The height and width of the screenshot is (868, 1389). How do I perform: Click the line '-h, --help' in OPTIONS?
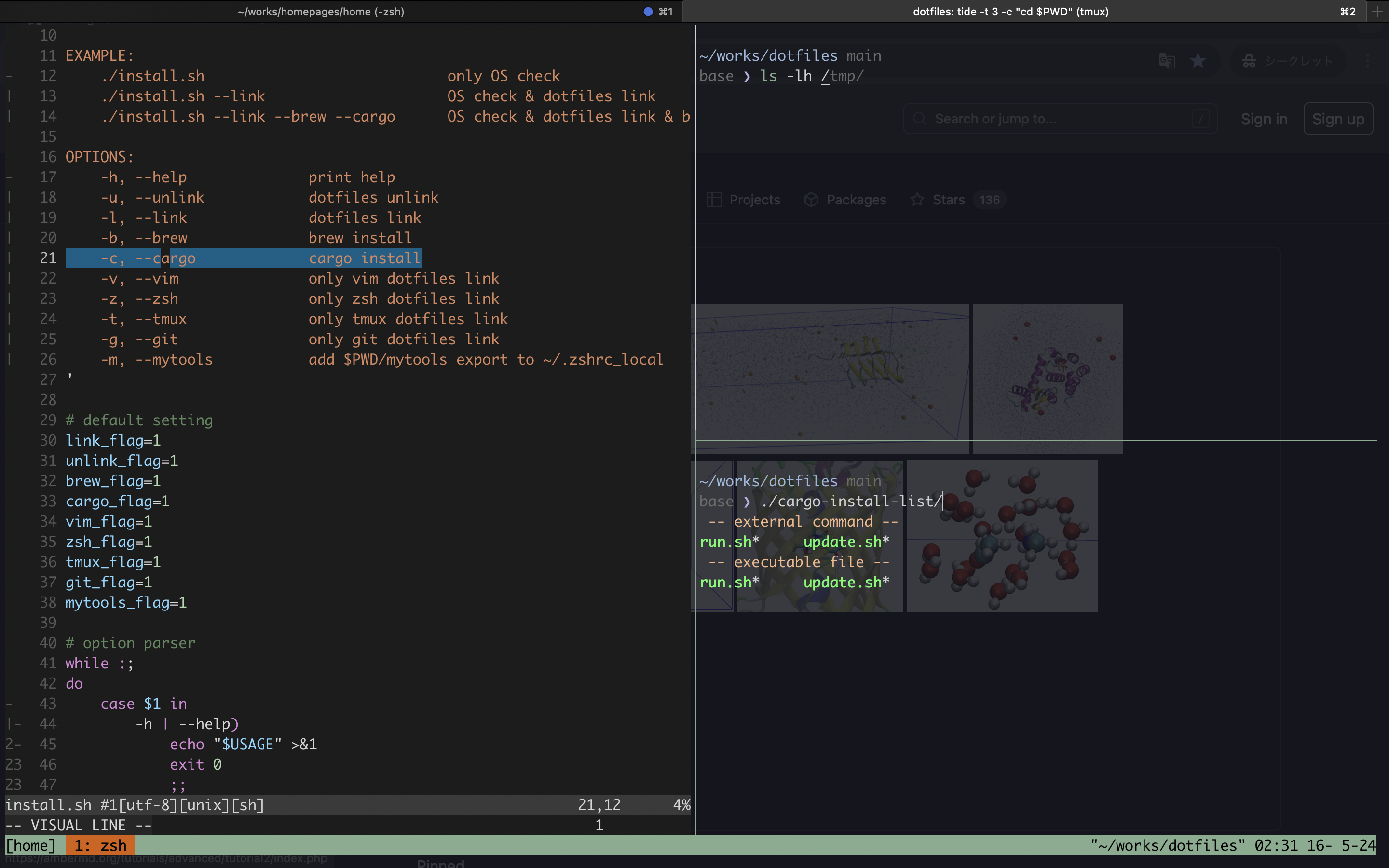pos(248,177)
